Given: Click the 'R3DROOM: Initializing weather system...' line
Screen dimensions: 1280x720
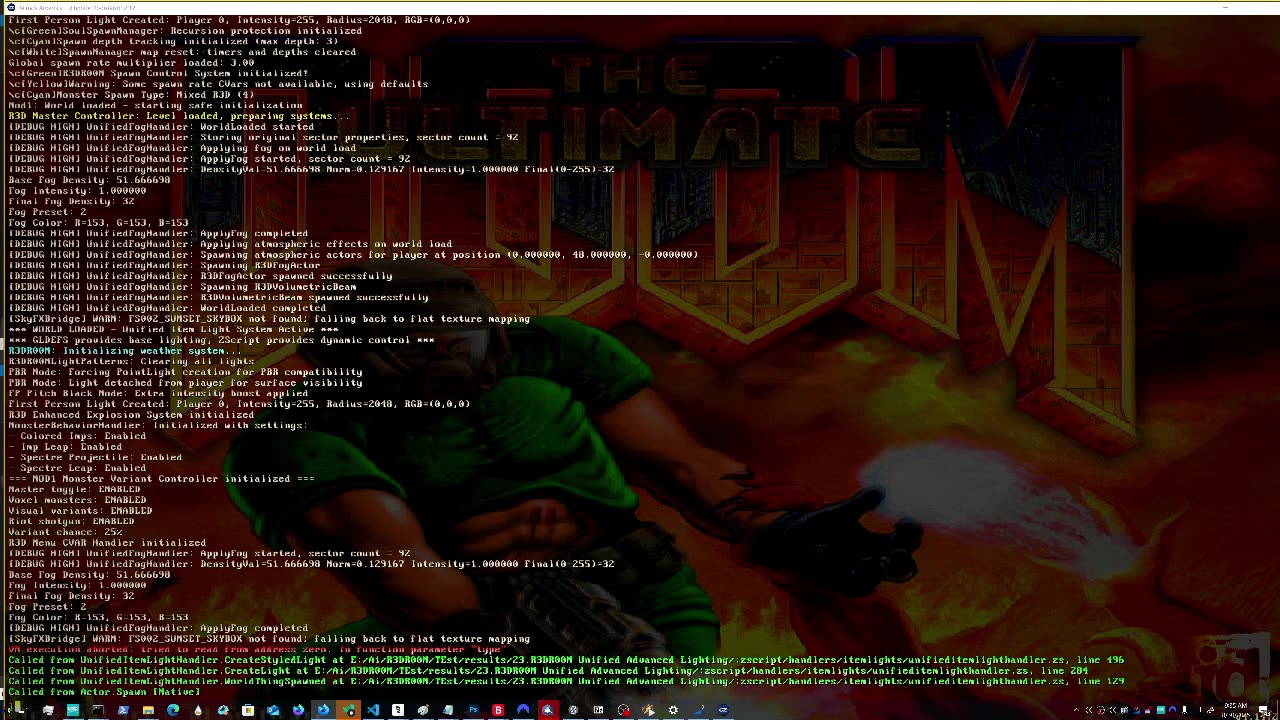Looking at the screenshot, I should point(125,351).
